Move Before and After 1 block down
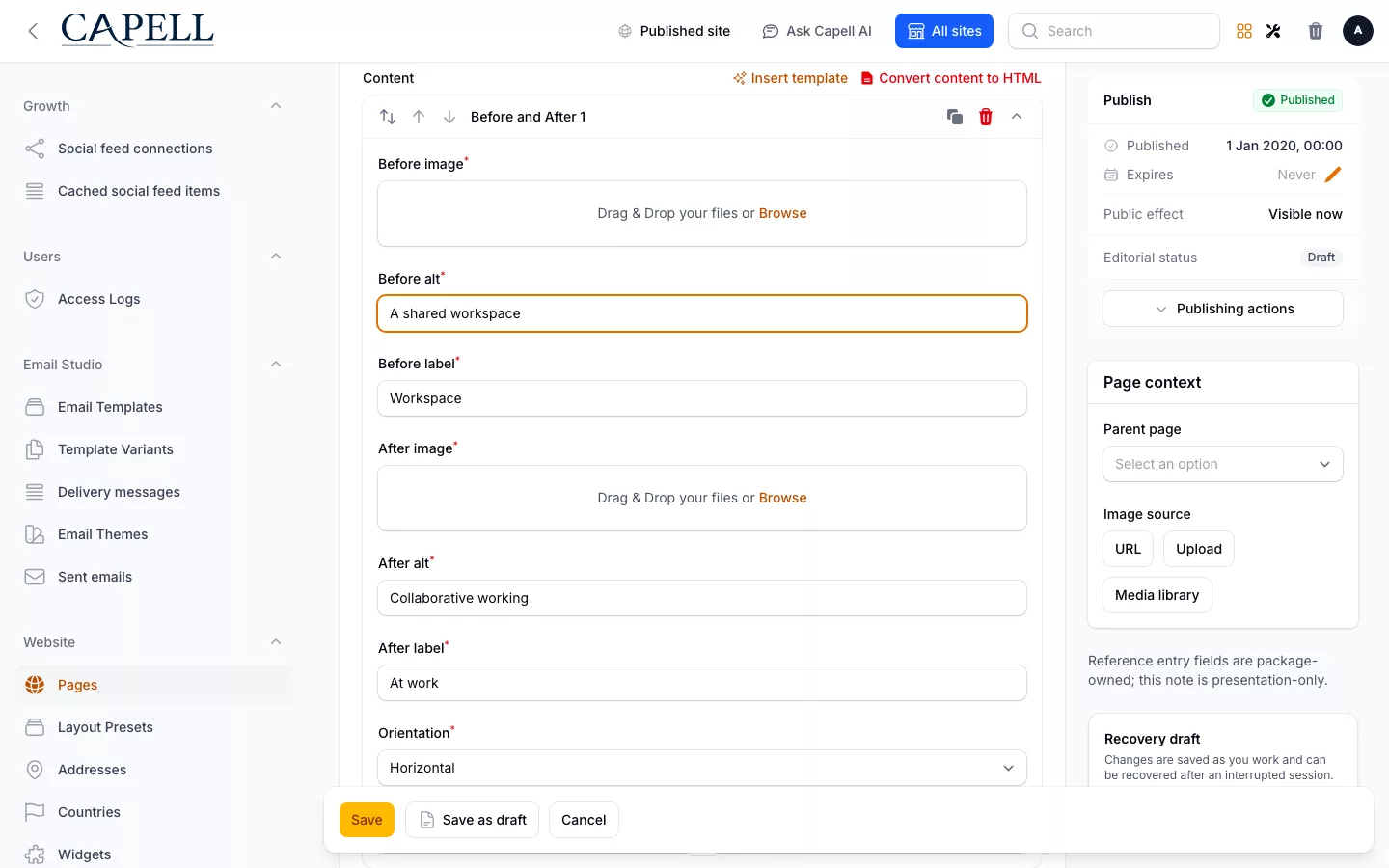The width and height of the screenshot is (1389, 868). 449,117
